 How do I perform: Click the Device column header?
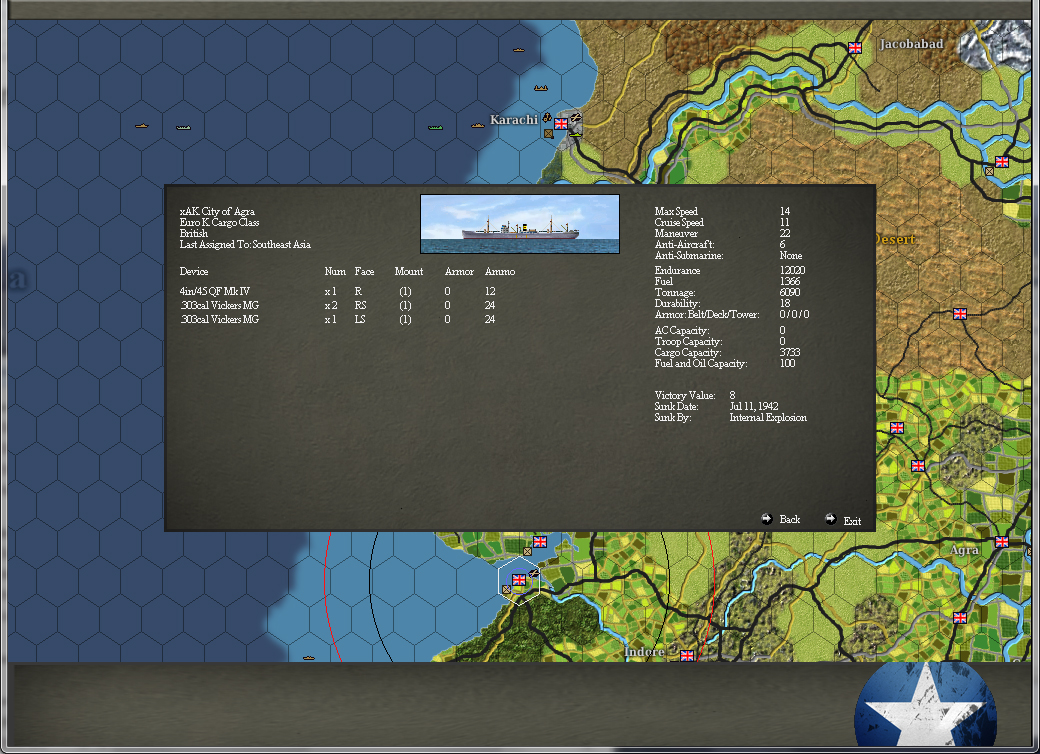(x=194, y=271)
